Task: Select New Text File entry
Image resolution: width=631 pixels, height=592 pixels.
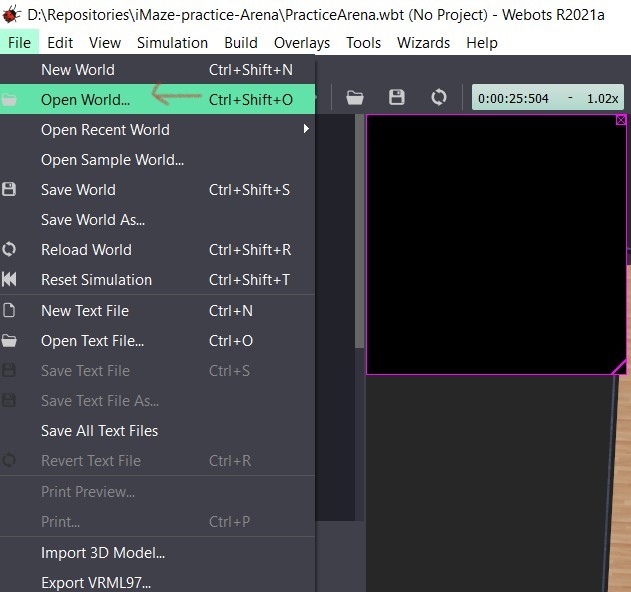Action: [157, 311]
